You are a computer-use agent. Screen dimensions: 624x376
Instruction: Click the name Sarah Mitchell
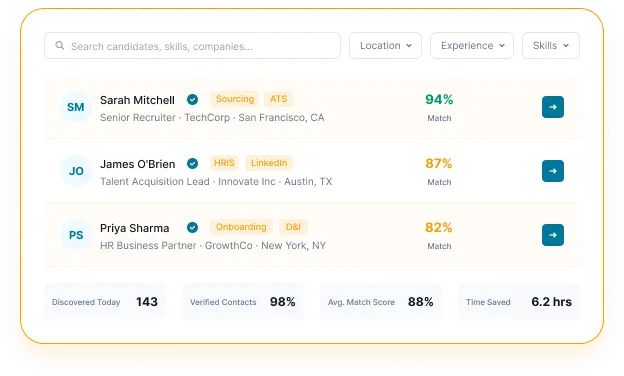137,100
